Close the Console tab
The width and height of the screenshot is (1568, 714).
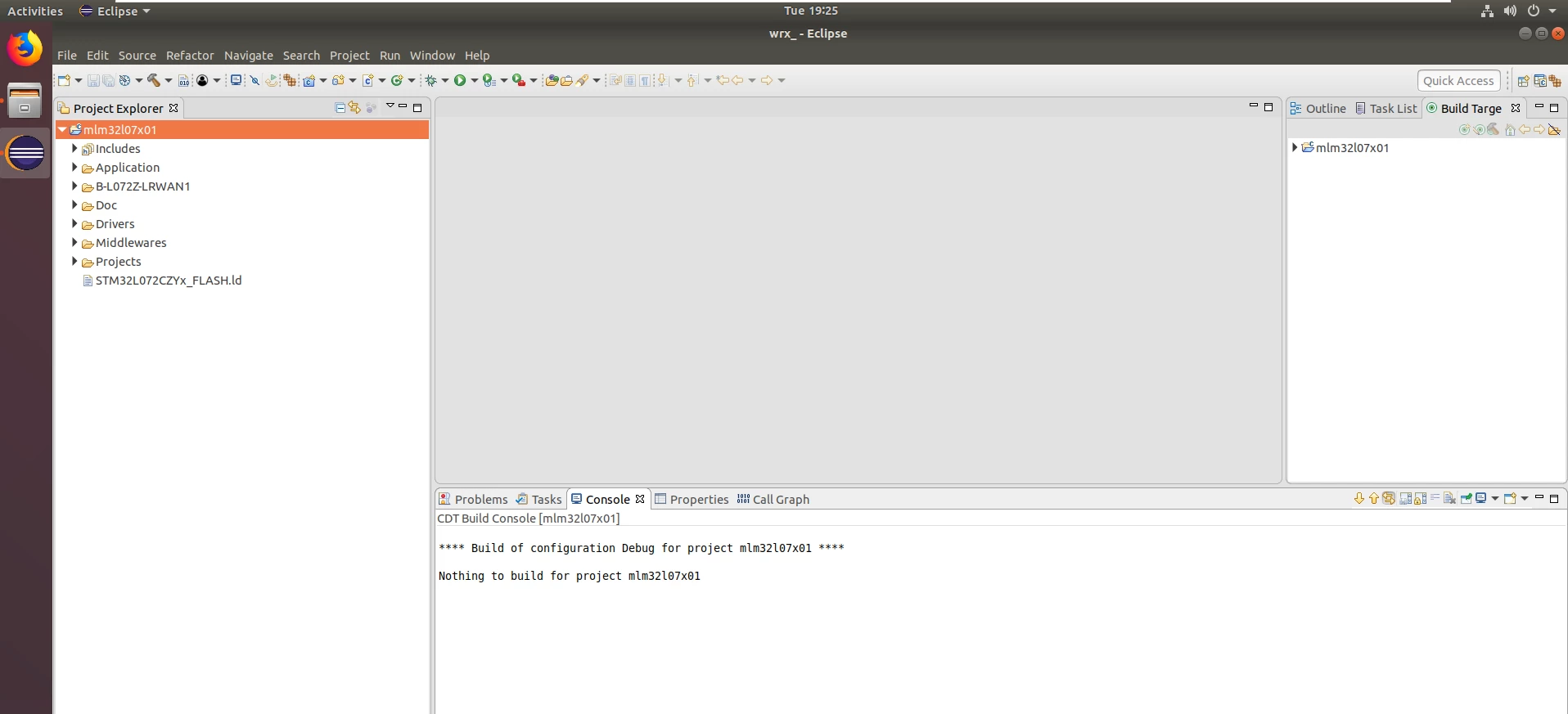640,499
